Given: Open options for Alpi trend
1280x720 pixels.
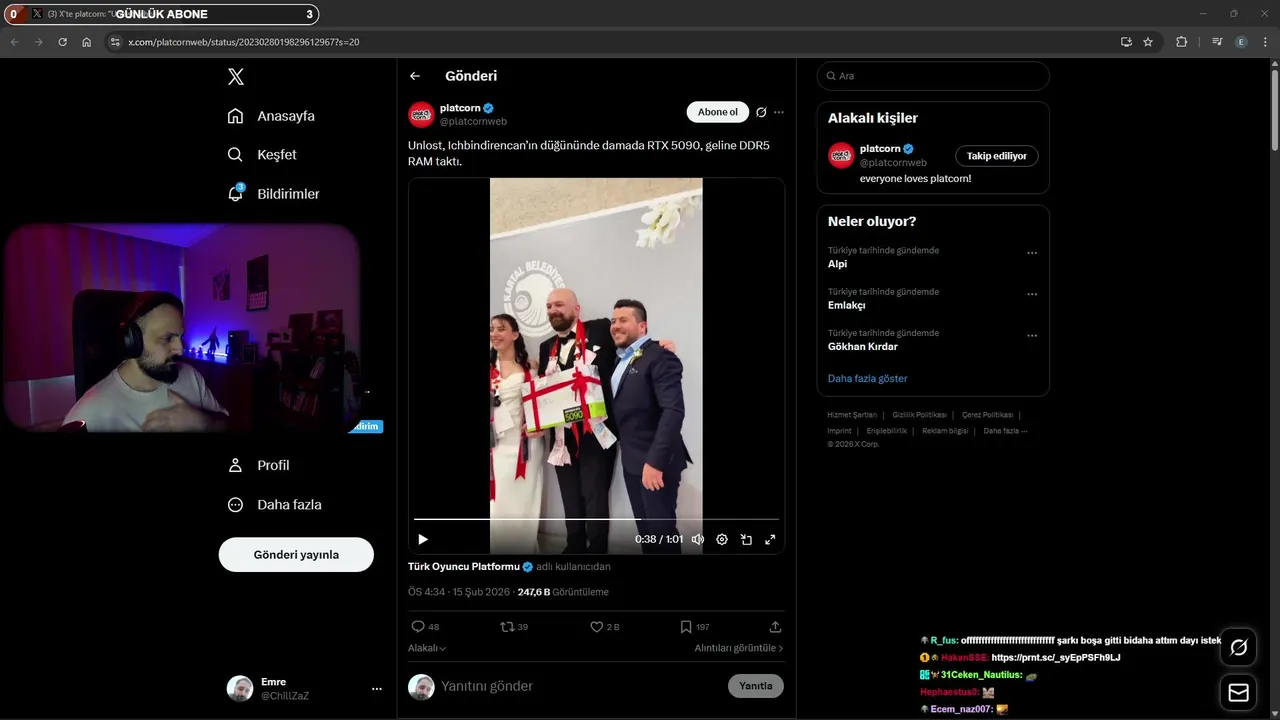Looking at the screenshot, I should click(x=1032, y=253).
